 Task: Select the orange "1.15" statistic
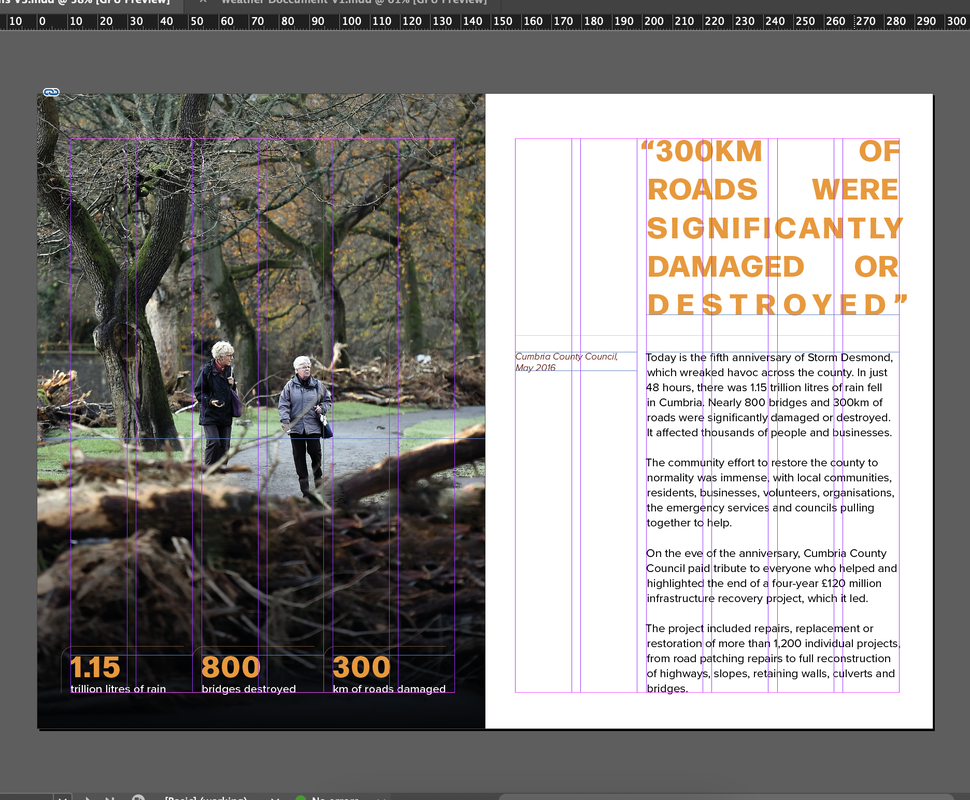[x=95, y=668]
